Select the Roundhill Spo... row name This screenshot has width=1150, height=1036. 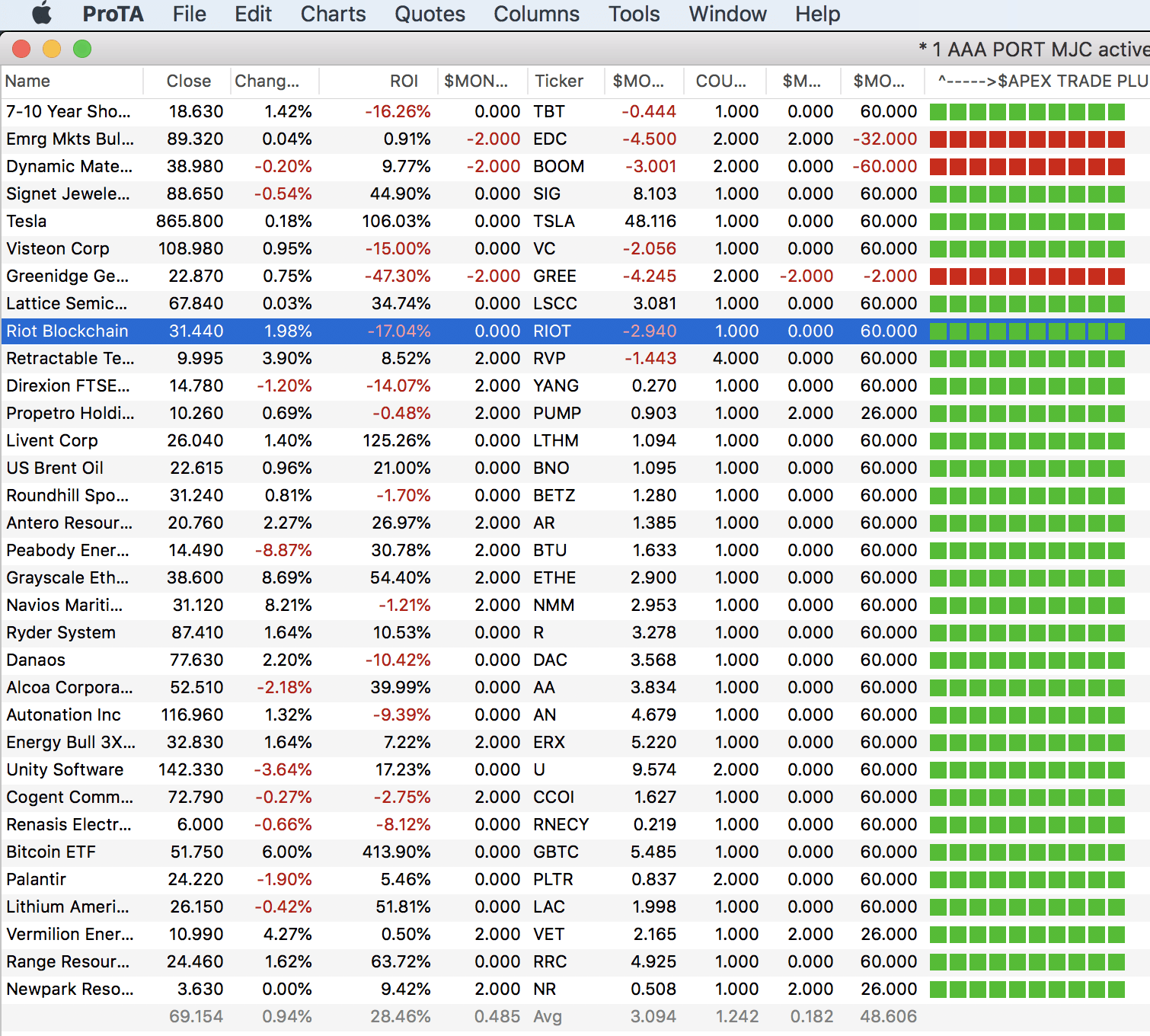pos(68,496)
